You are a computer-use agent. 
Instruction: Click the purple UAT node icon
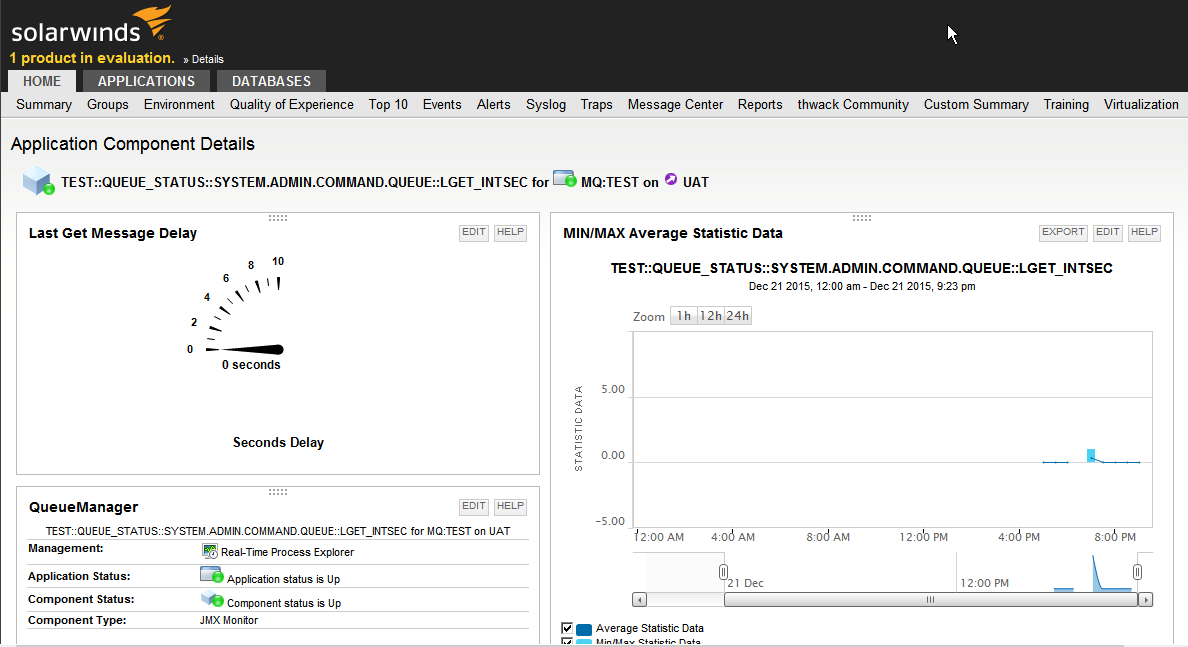[670, 180]
